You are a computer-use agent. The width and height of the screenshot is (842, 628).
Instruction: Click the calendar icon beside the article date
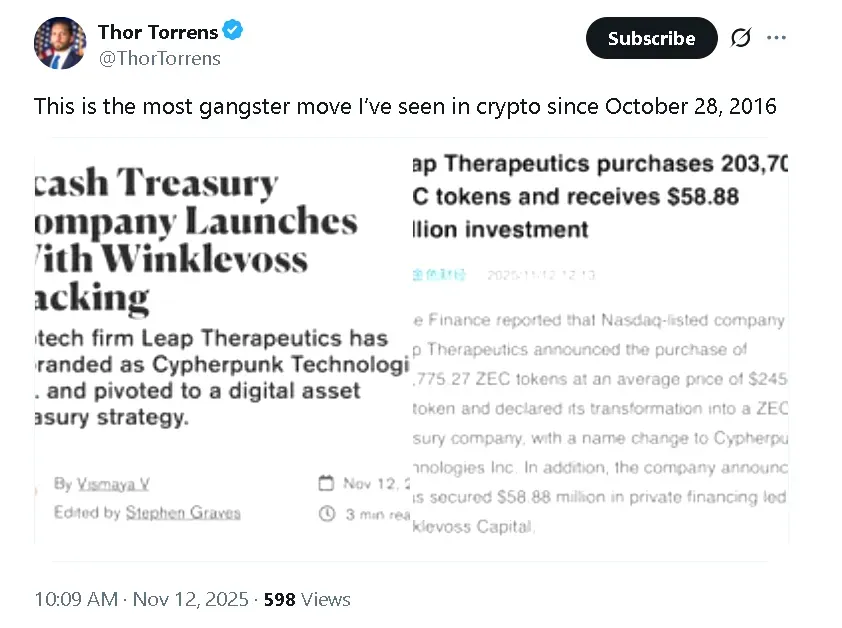(x=327, y=483)
